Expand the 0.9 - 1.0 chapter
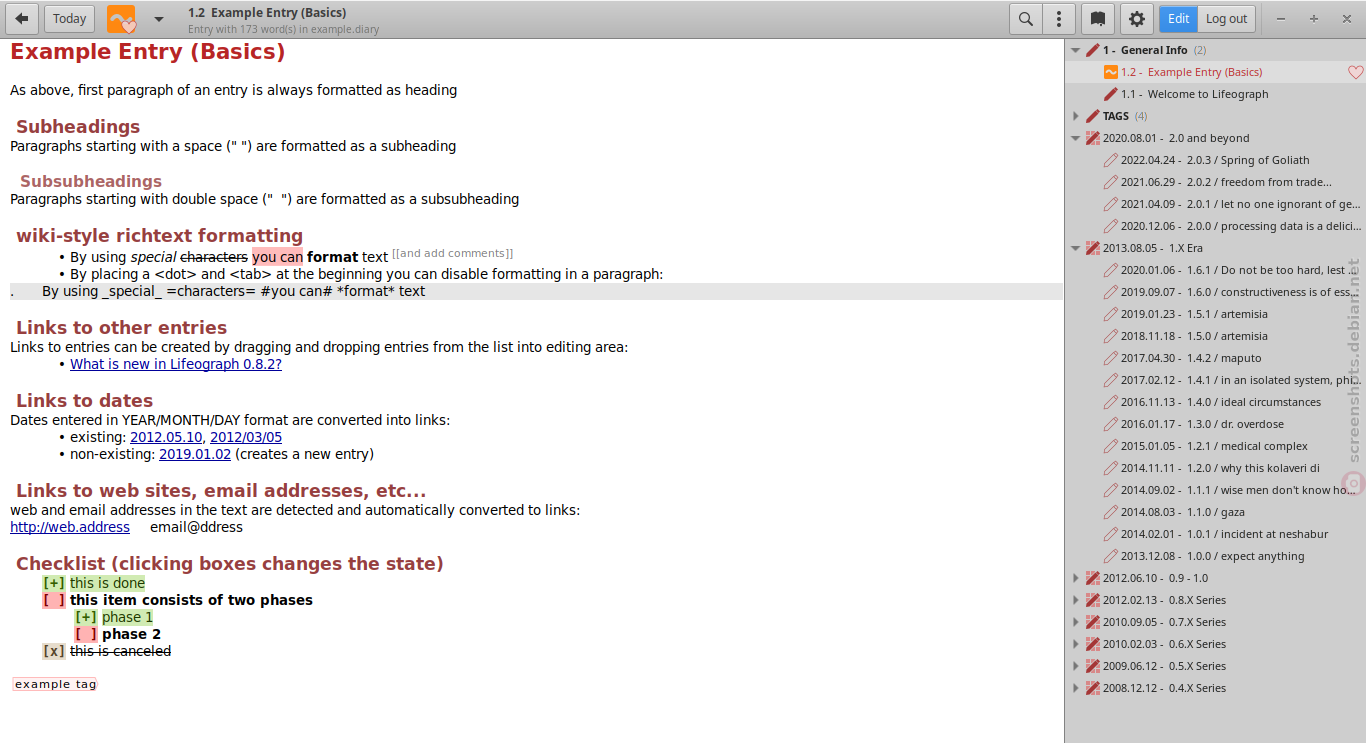 point(1076,578)
